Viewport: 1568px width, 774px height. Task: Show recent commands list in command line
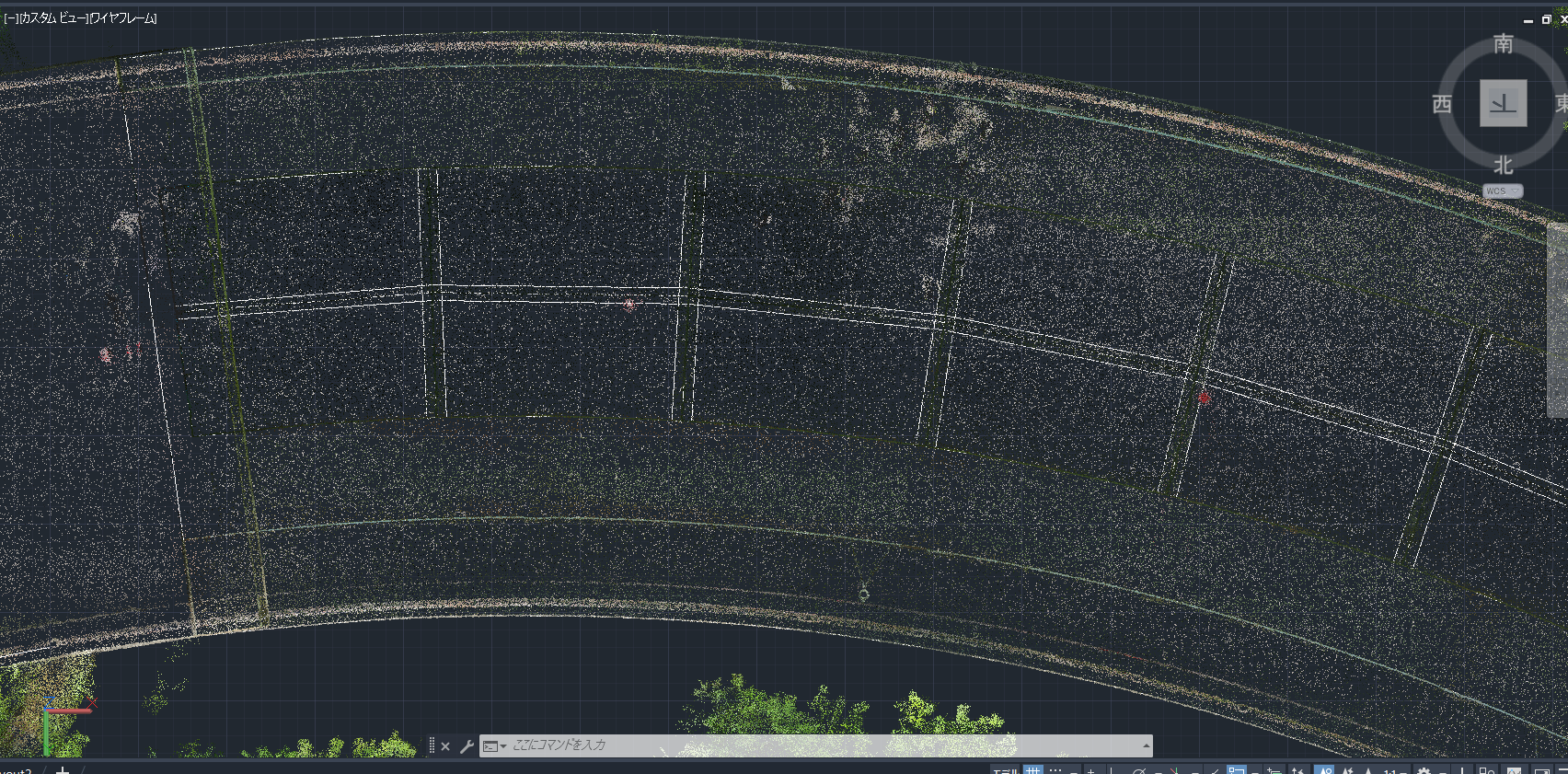point(495,746)
